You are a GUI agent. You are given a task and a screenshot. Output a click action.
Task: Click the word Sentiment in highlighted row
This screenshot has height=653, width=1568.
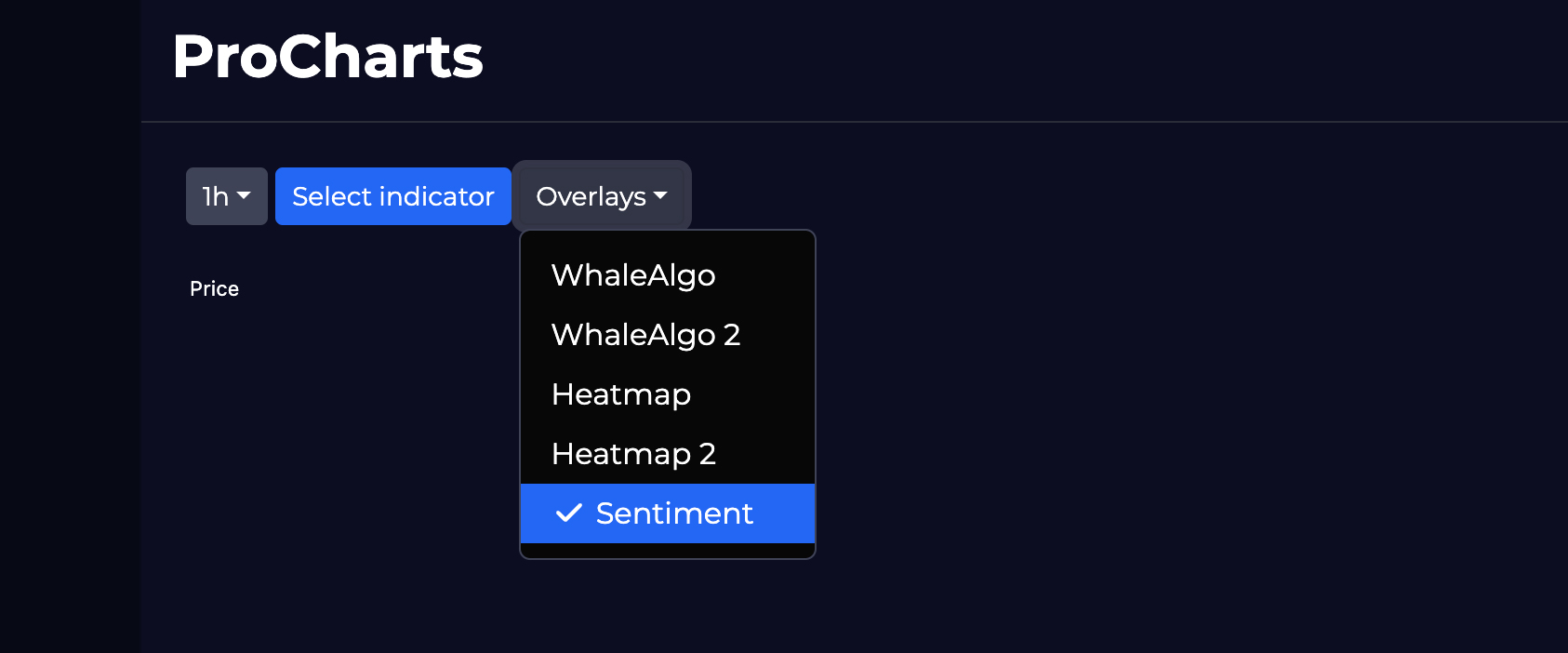coord(674,513)
